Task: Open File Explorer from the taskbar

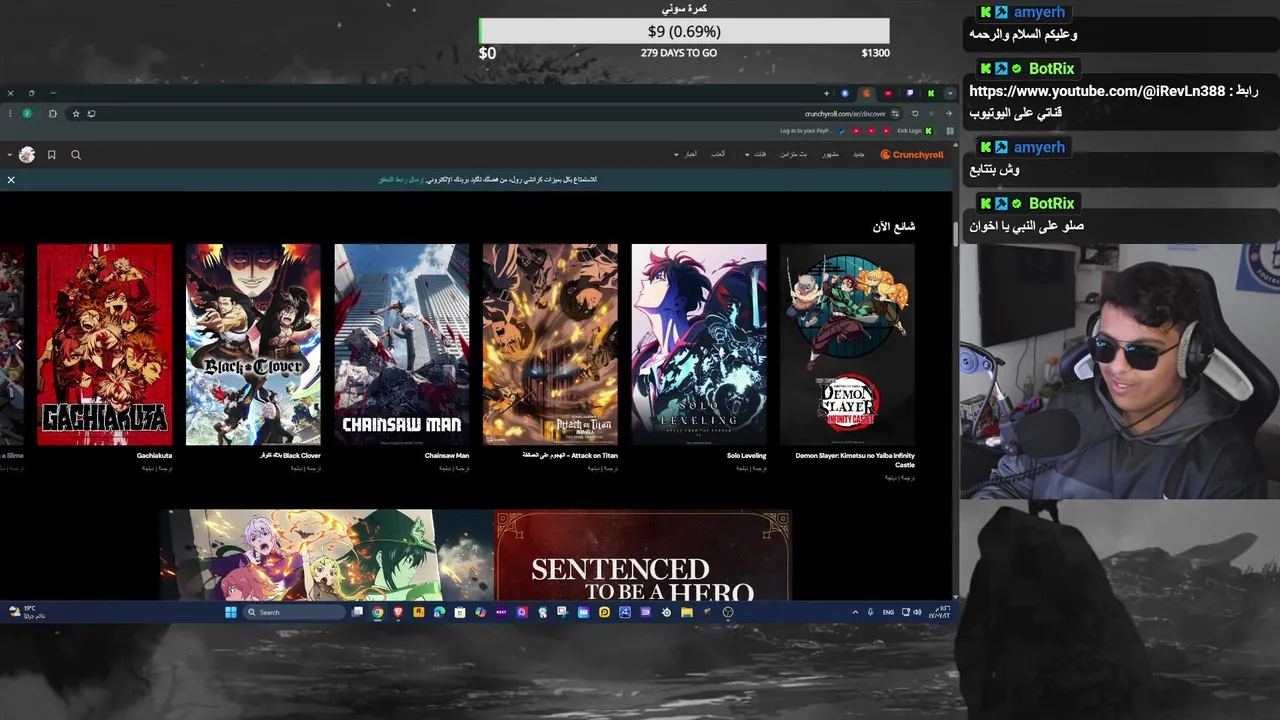Action: [687, 612]
